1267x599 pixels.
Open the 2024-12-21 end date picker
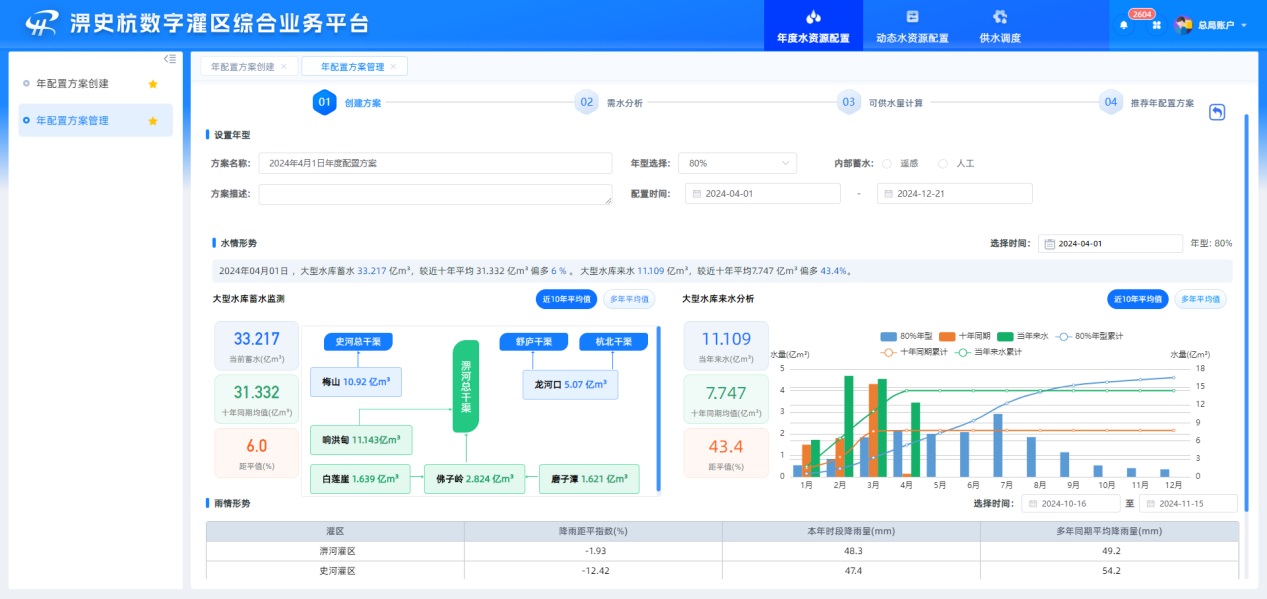pos(954,194)
